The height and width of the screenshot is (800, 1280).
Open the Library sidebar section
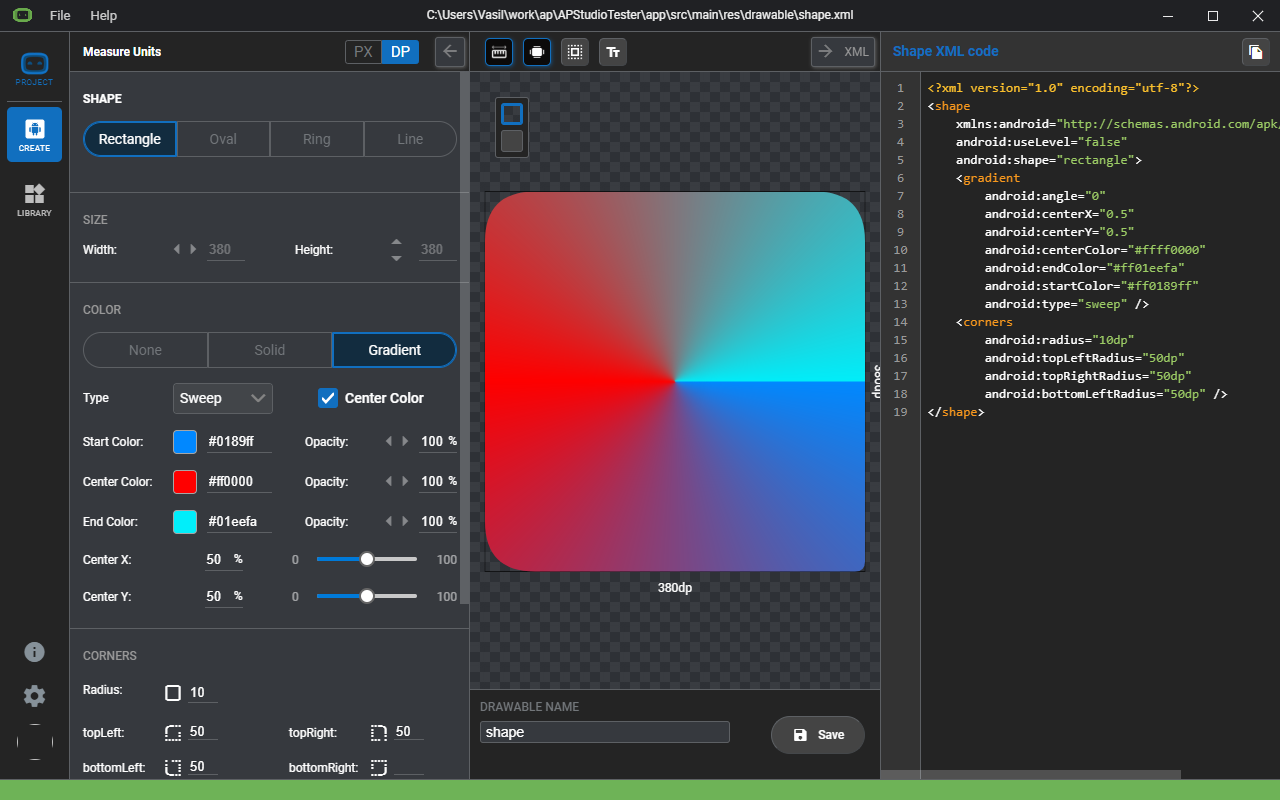(x=34, y=200)
